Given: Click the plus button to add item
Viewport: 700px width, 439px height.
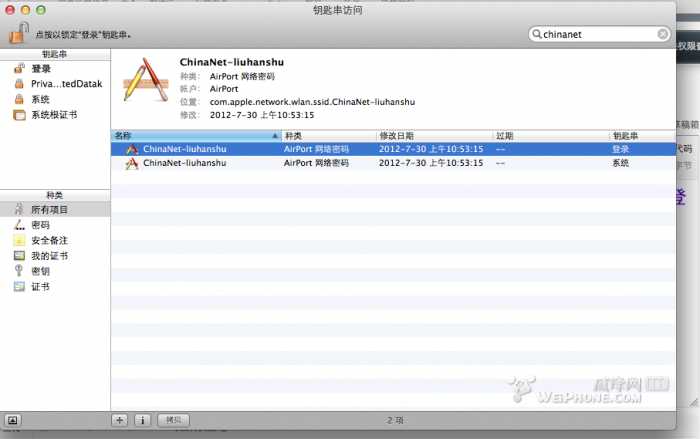Looking at the screenshot, I should (x=120, y=420).
